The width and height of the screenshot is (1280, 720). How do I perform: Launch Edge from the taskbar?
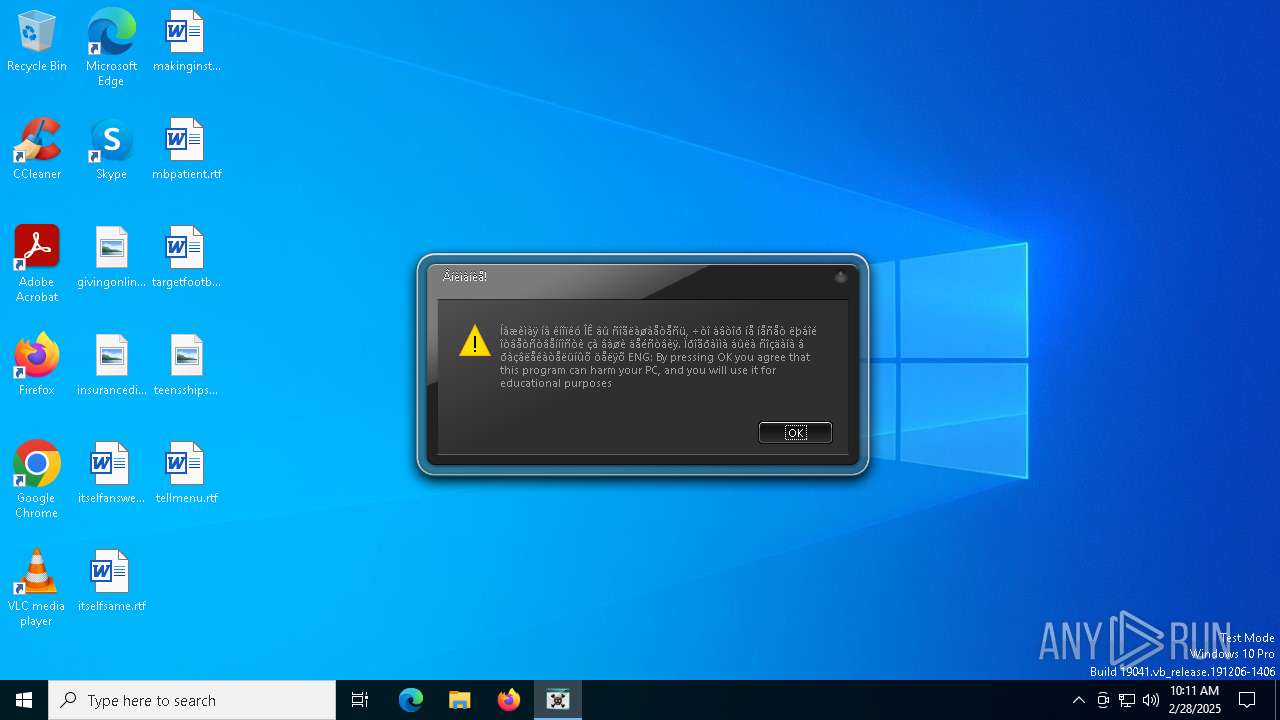click(x=411, y=700)
